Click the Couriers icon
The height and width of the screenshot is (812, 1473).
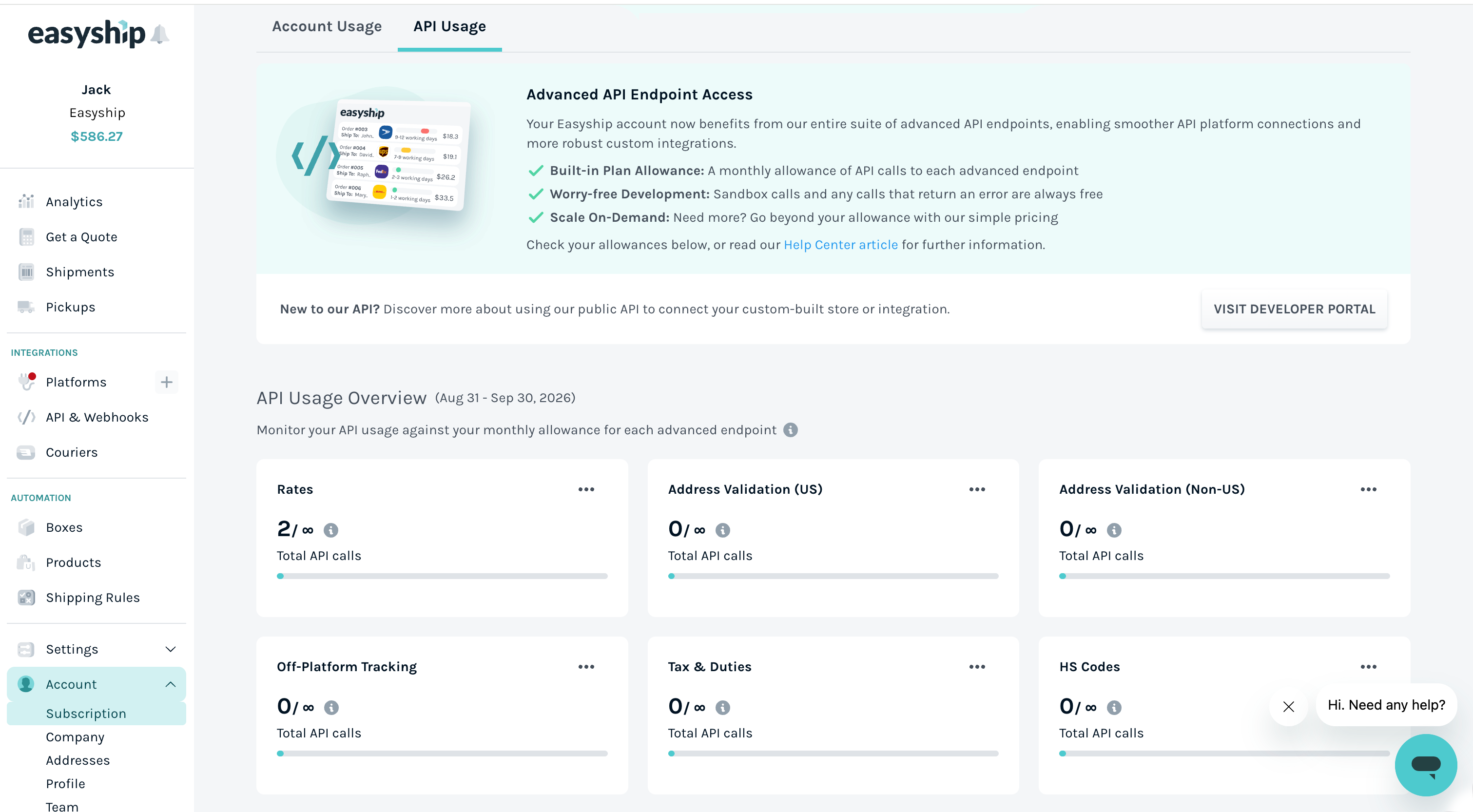pyautogui.click(x=26, y=452)
